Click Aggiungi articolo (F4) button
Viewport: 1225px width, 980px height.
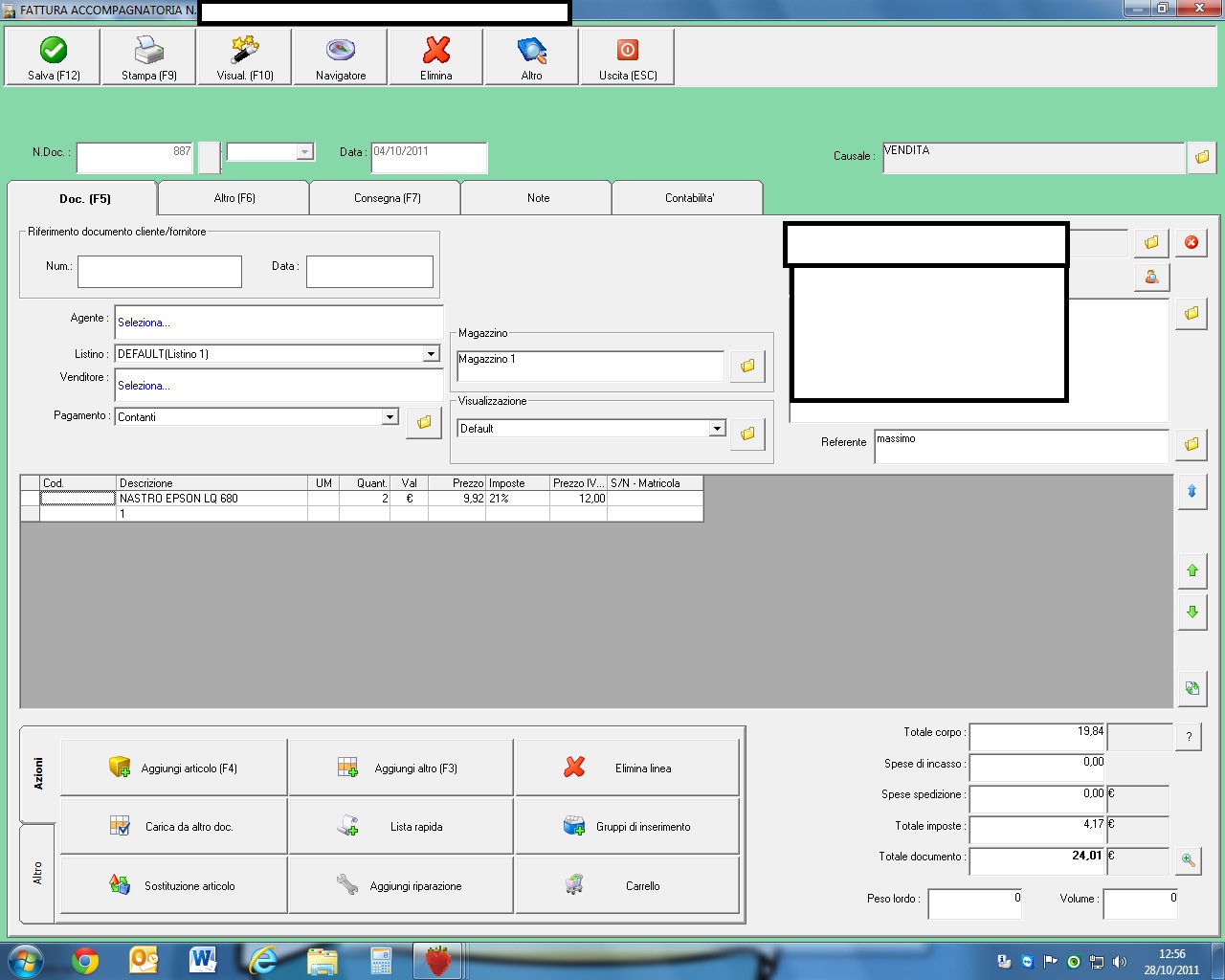[x=174, y=768]
